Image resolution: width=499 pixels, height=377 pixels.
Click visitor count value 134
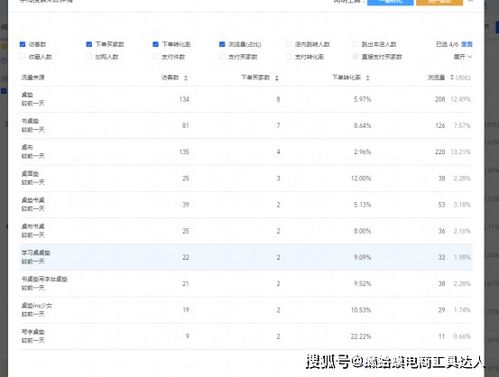(x=184, y=99)
